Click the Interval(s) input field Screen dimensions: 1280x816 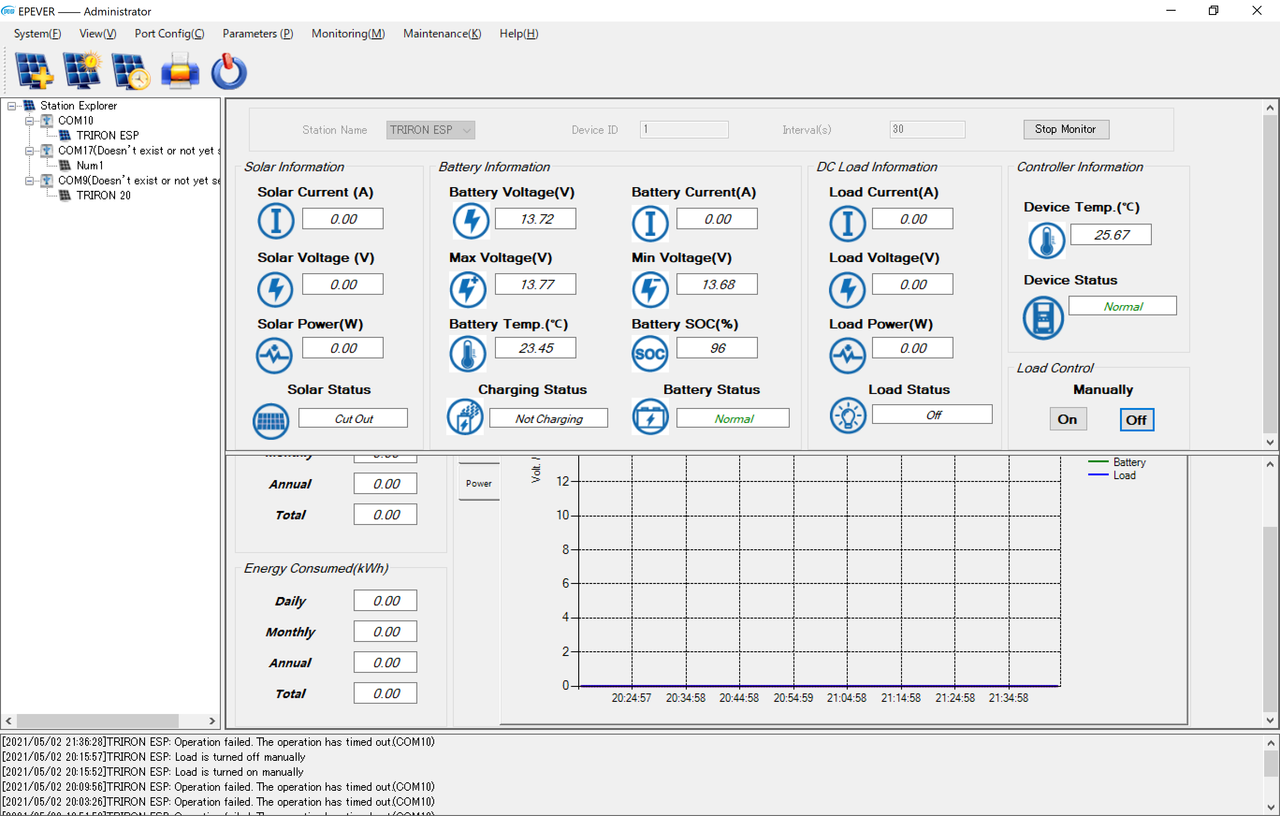coord(927,130)
